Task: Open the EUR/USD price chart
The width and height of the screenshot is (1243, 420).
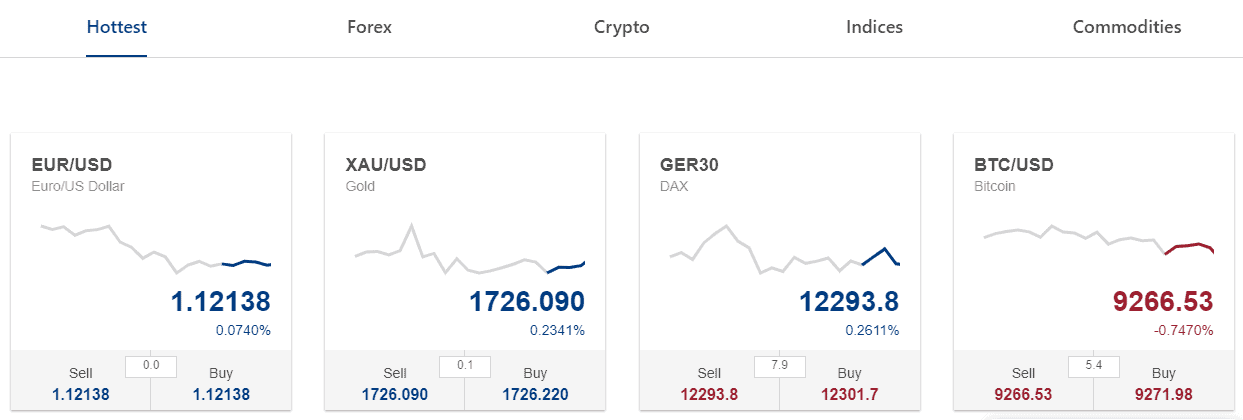Action: pos(155,248)
